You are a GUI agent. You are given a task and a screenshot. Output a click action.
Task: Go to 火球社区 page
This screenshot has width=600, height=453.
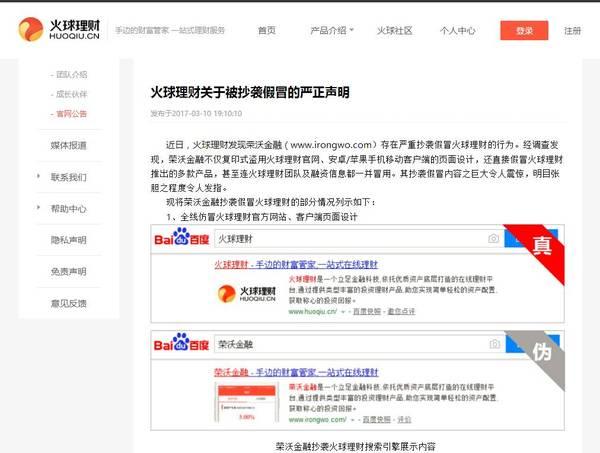pyautogui.click(x=395, y=31)
